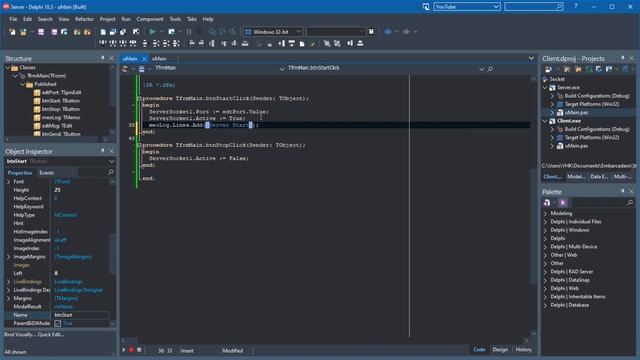Click the icon right of the empty toolbar combo box
The image size is (640, 360).
(x=371, y=31)
